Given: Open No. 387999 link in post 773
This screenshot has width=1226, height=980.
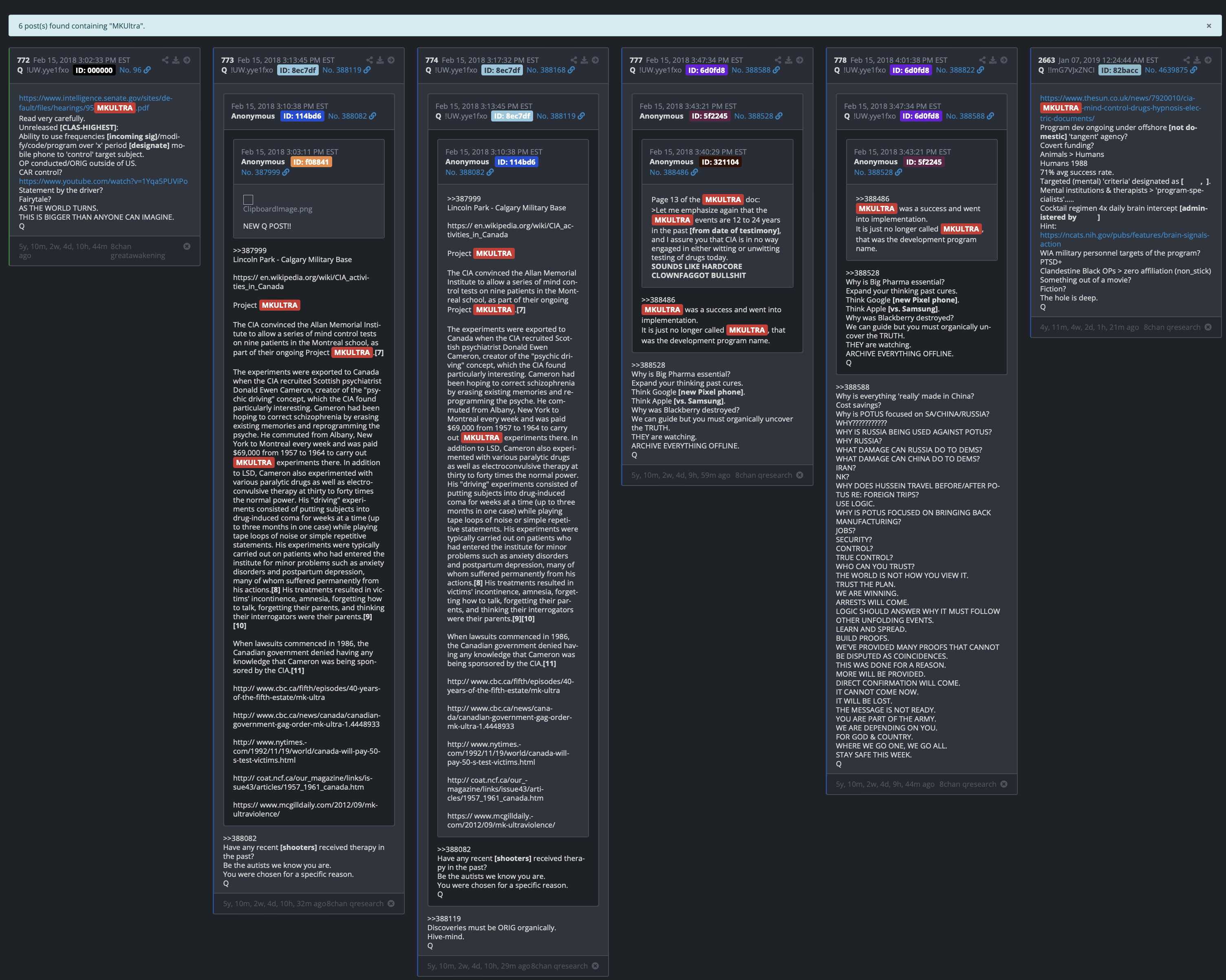Looking at the screenshot, I should tap(265, 172).
